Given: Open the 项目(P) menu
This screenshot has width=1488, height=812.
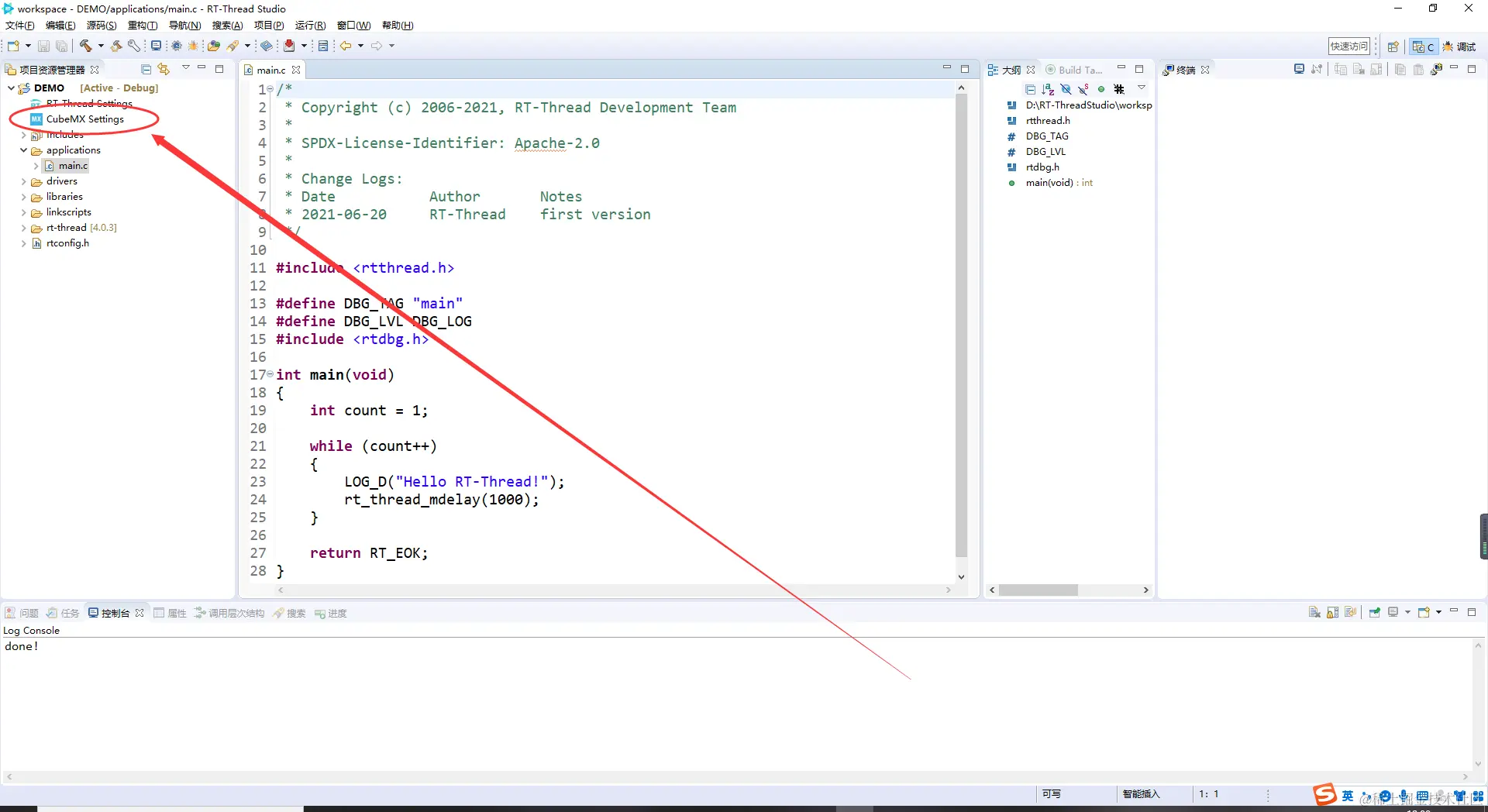Looking at the screenshot, I should (x=269, y=26).
